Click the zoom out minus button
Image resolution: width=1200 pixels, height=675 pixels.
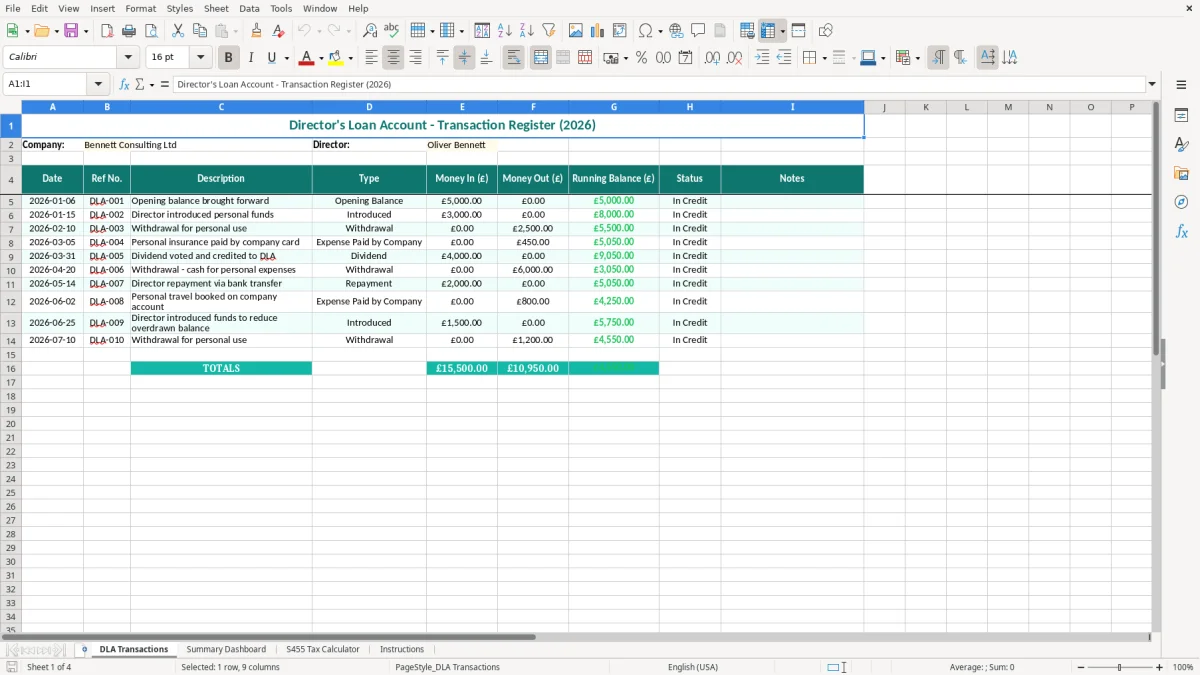pos(1081,667)
